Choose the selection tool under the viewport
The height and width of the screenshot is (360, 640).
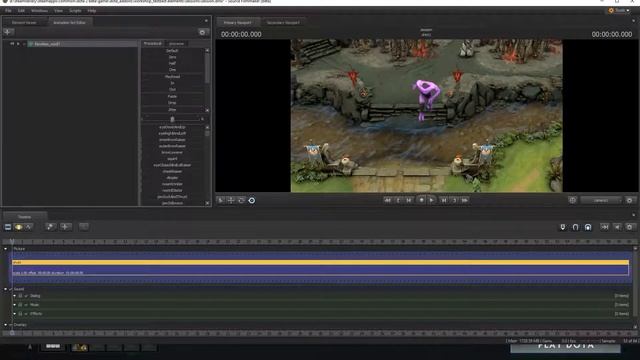(x=220, y=200)
